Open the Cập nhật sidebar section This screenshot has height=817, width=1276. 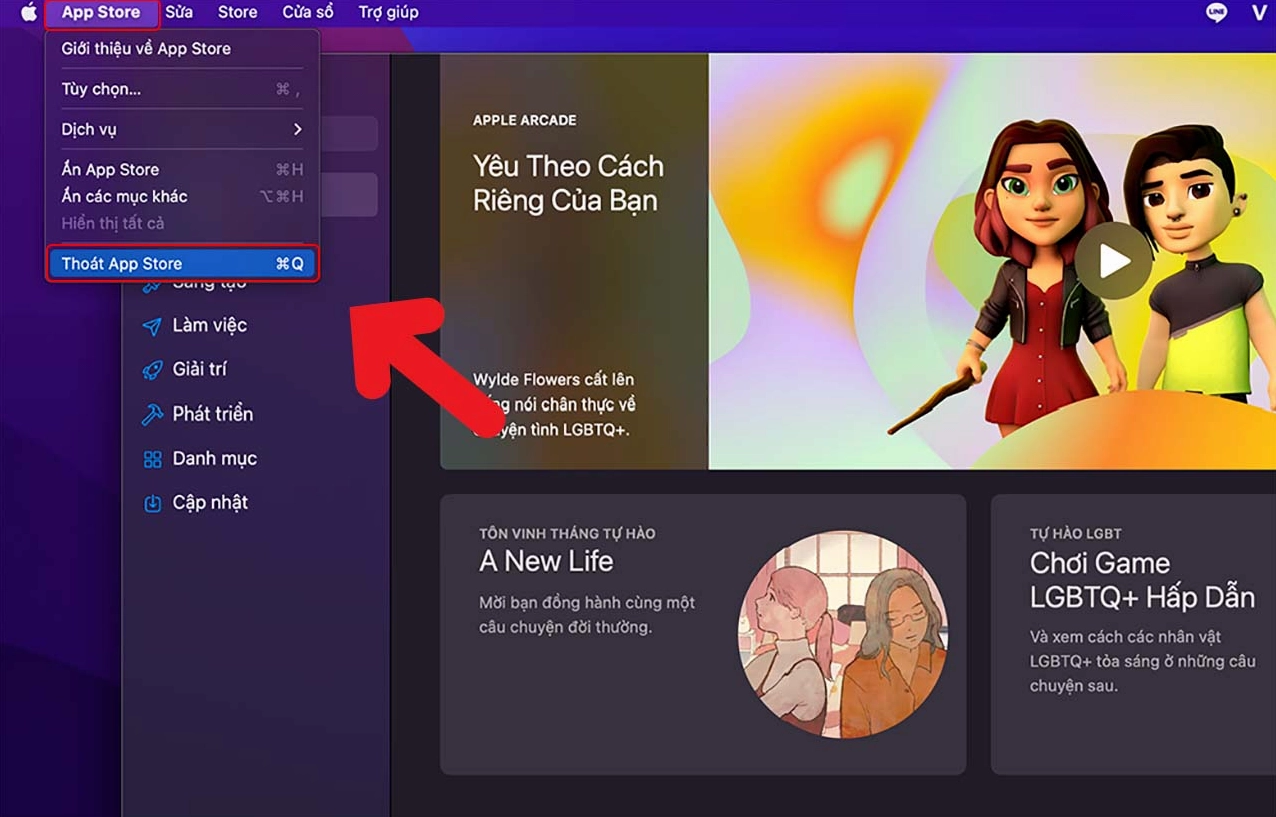(x=210, y=502)
